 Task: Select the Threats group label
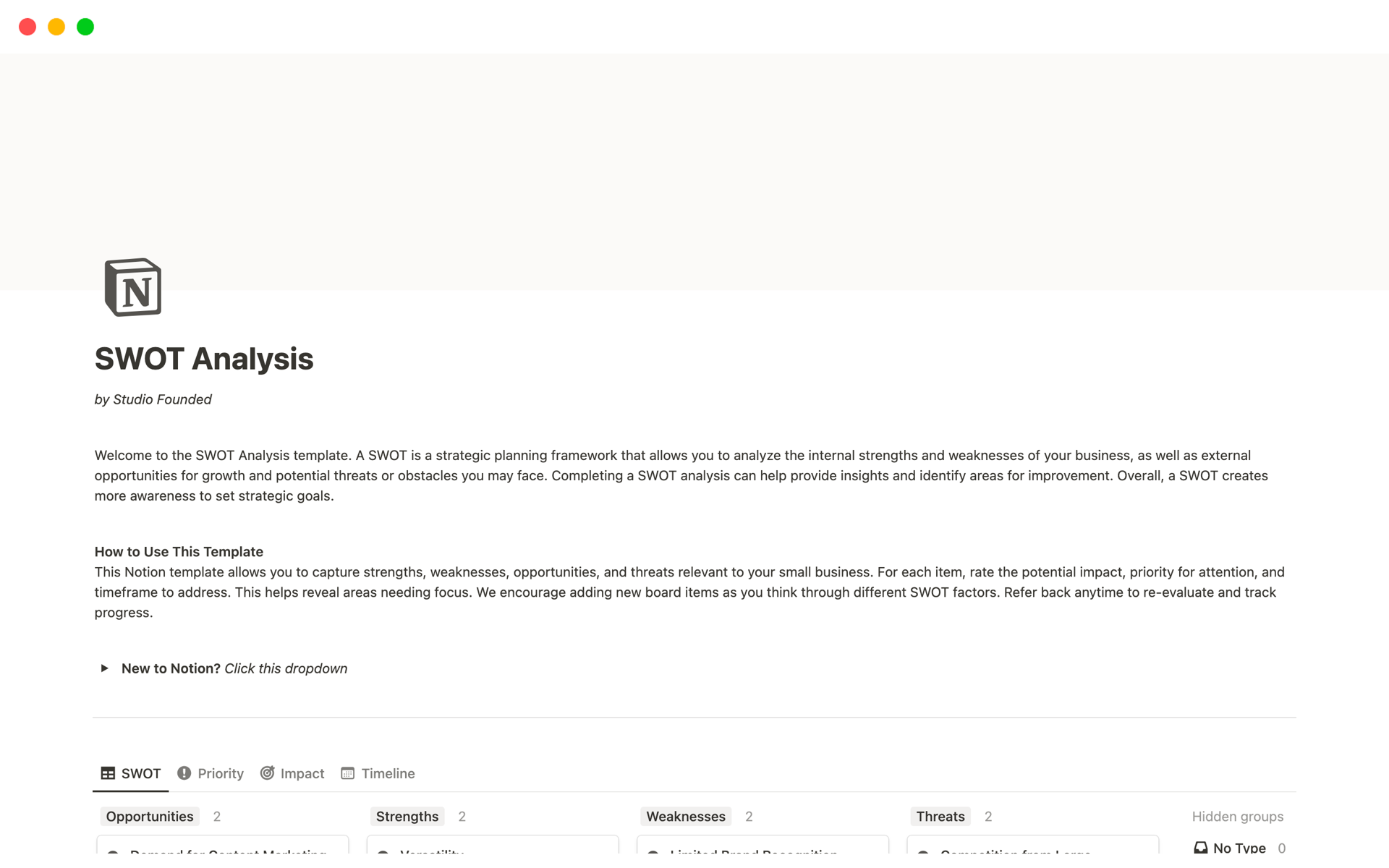[x=940, y=817]
